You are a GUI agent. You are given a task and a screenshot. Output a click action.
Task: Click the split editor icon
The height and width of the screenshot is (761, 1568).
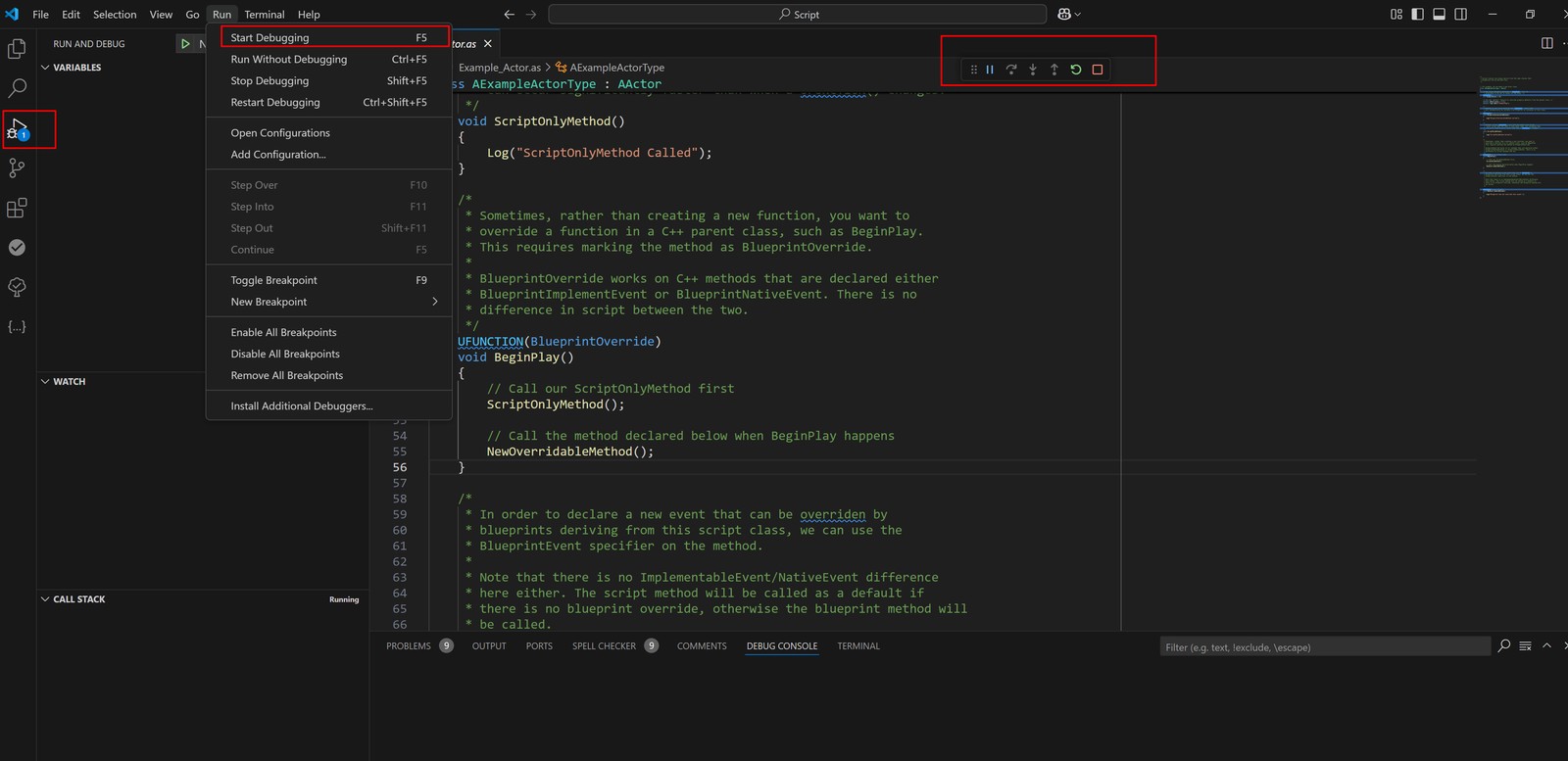[x=1547, y=43]
